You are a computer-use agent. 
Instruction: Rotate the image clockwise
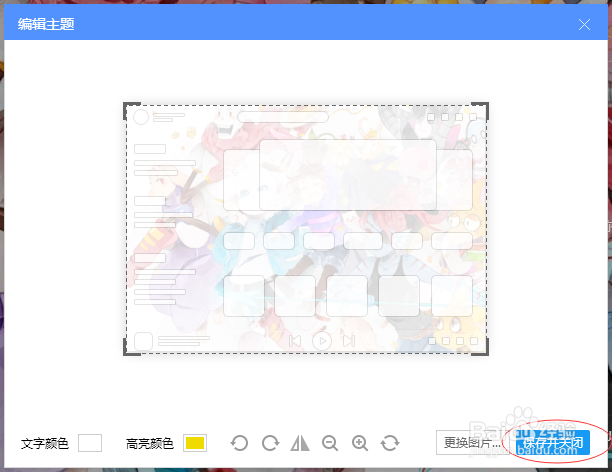pyautogui.click(x=270, y=443)
